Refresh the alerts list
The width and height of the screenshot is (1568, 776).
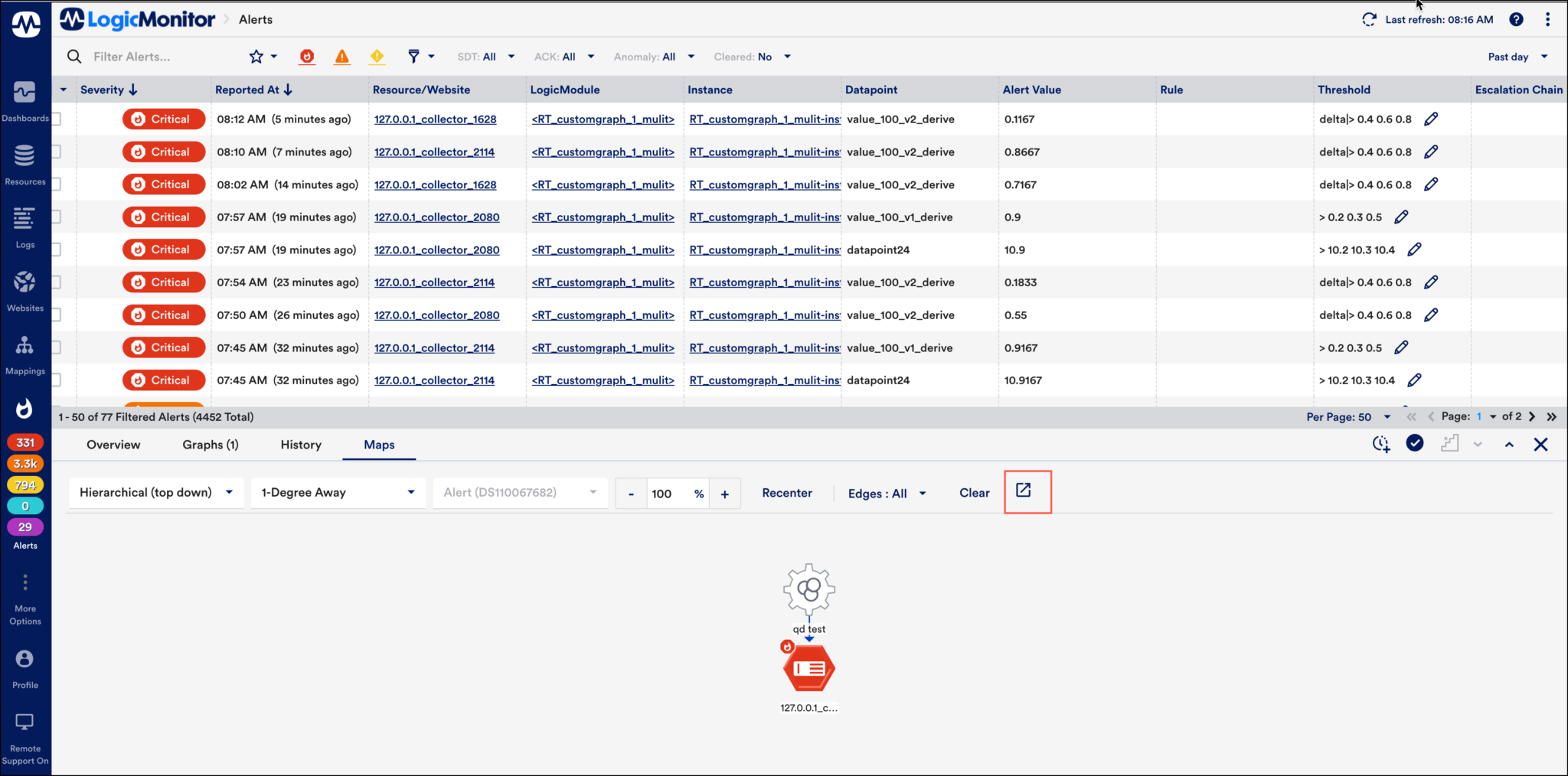pyautogui.click(x=1370, y=19)
